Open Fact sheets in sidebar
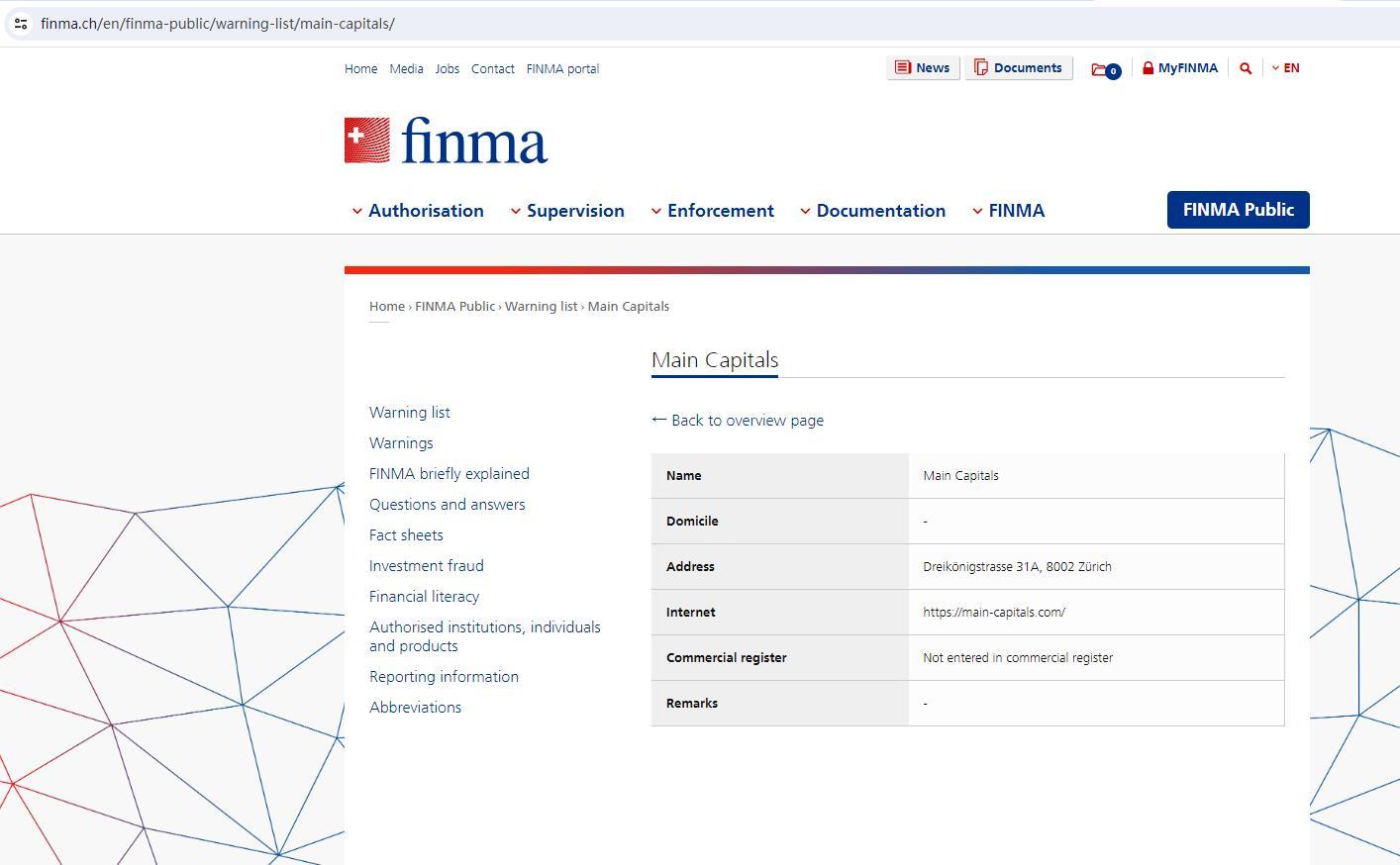This screenshot has height=865, width=1400. tap(406, 535)
